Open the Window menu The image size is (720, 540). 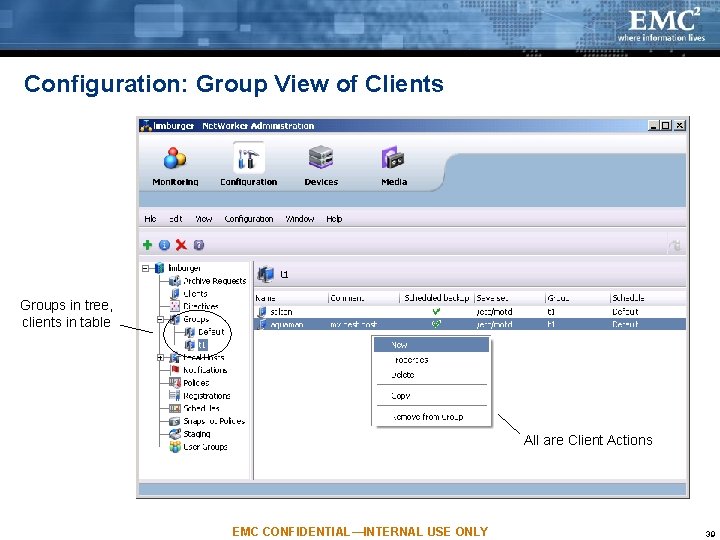pyautogui.click(x=299, y=219)
